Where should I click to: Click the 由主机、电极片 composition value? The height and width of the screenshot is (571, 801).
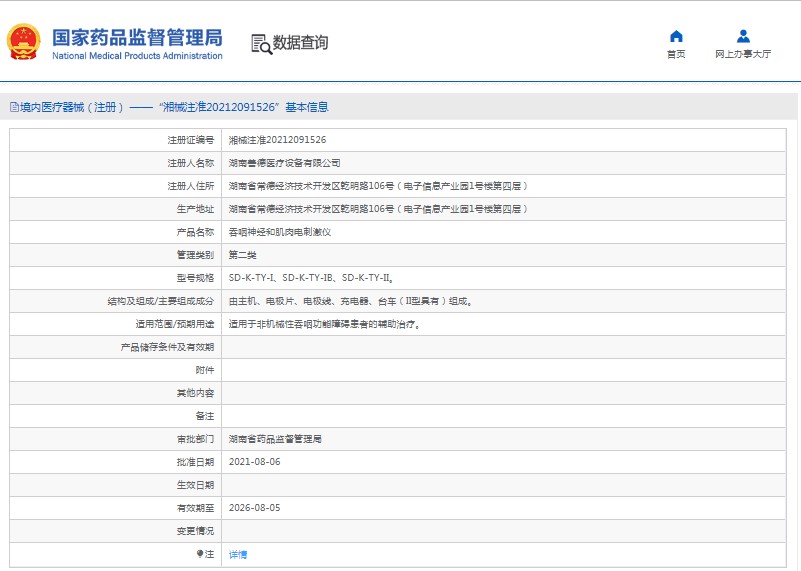(x=350, y=301)
